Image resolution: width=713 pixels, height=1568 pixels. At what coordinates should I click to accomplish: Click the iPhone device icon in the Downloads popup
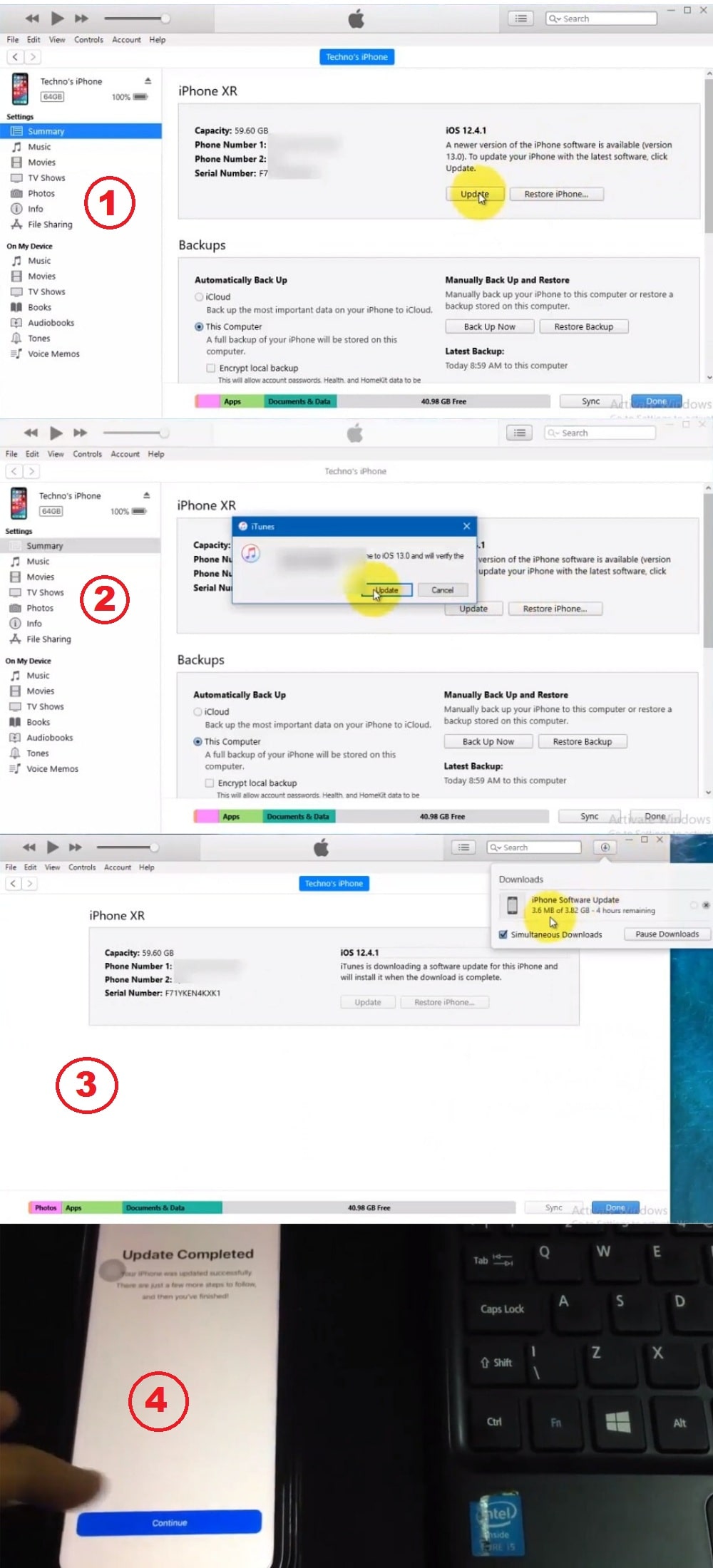coord(512,905)
